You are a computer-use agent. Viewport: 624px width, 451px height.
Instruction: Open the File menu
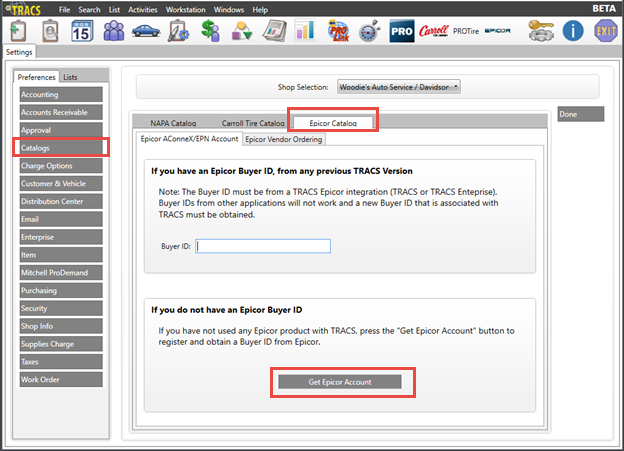pos(64,10)
